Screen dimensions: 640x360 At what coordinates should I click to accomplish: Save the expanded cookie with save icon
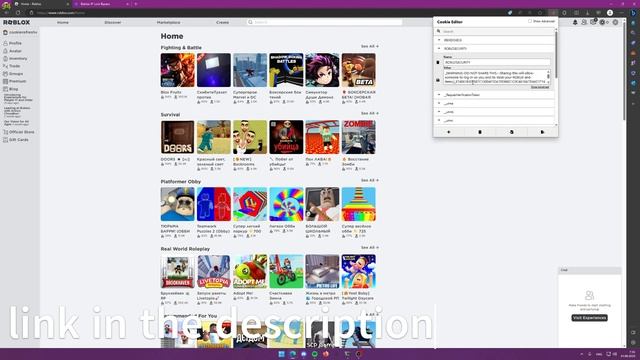coord(438,80)
